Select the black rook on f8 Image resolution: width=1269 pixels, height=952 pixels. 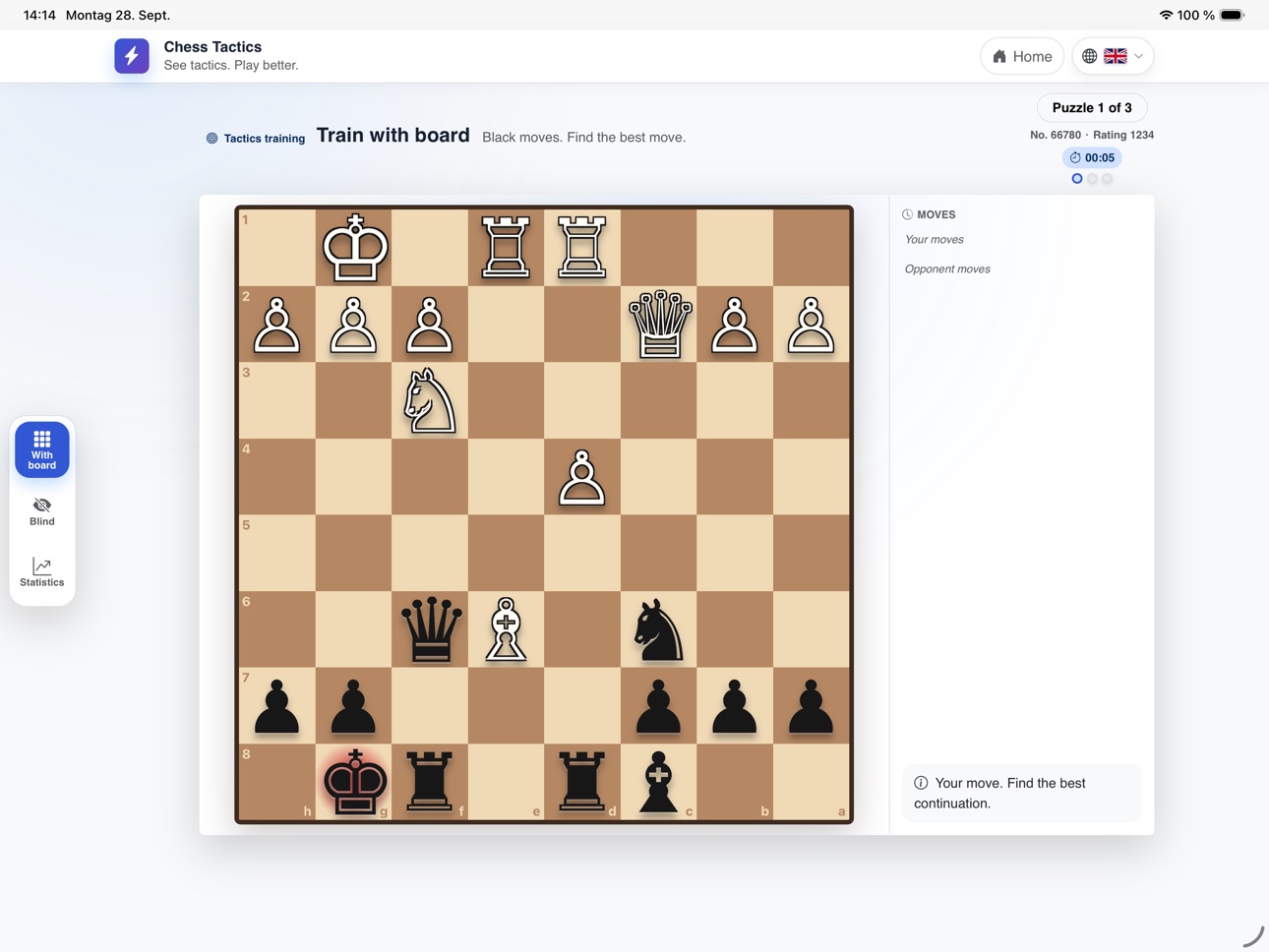pos(430,782)
